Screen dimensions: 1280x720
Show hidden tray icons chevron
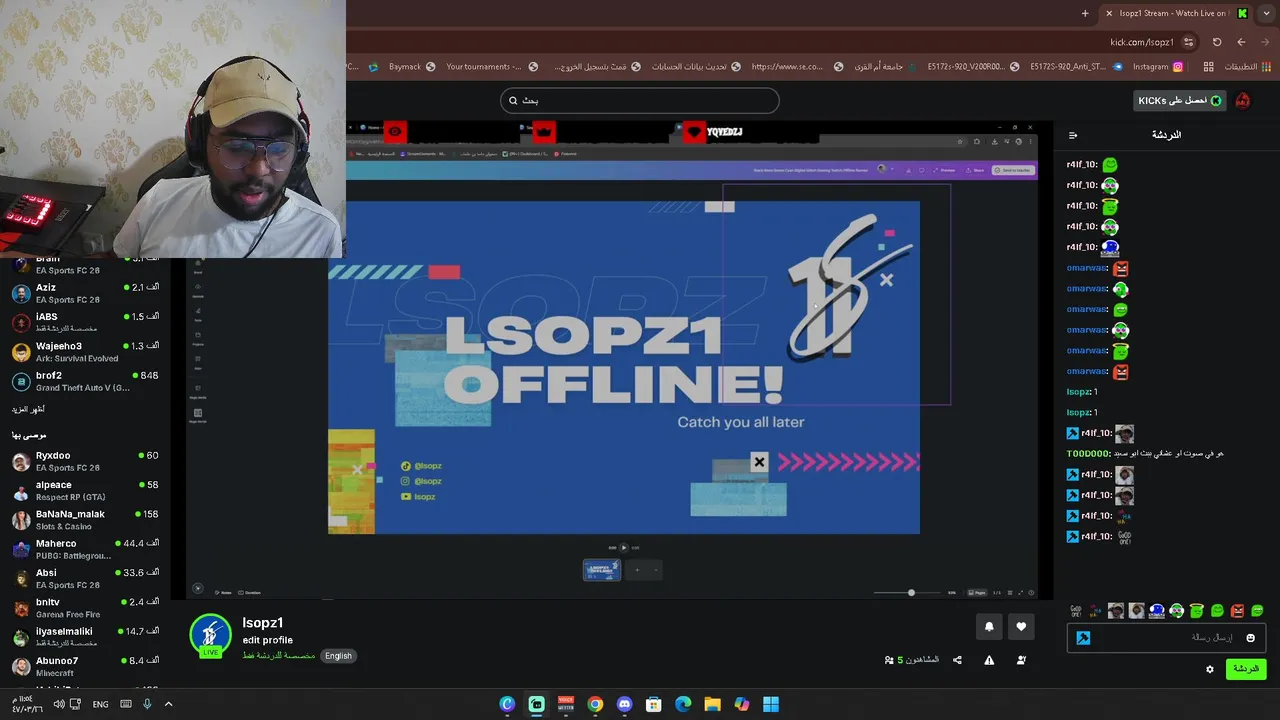[168, 704]
